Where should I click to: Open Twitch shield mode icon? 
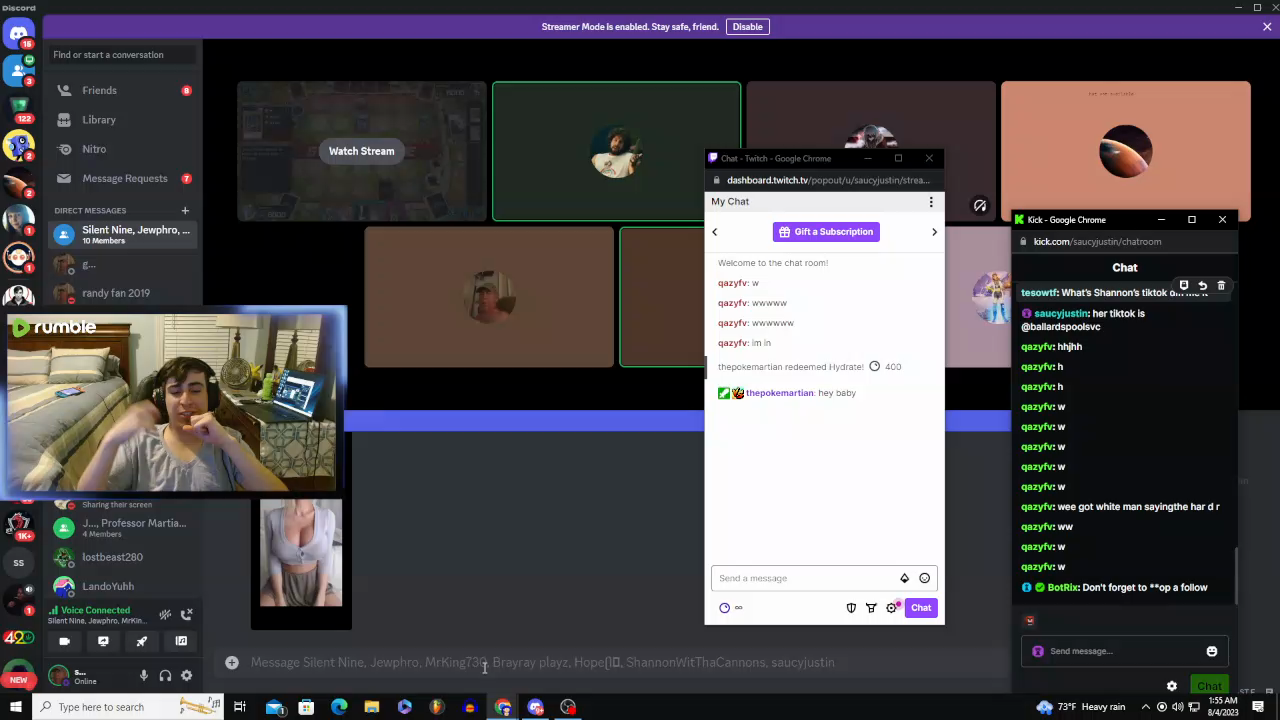(852, 608)
